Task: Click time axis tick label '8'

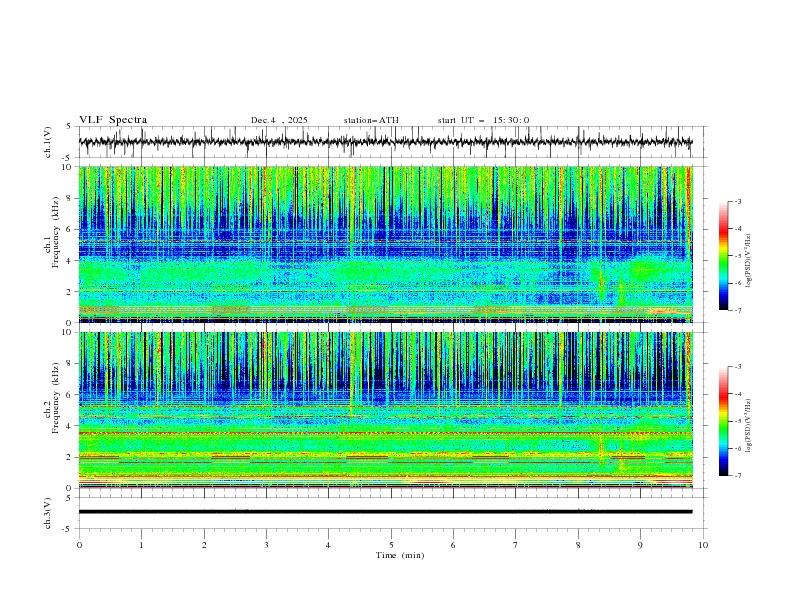Action: coord(578,545)
